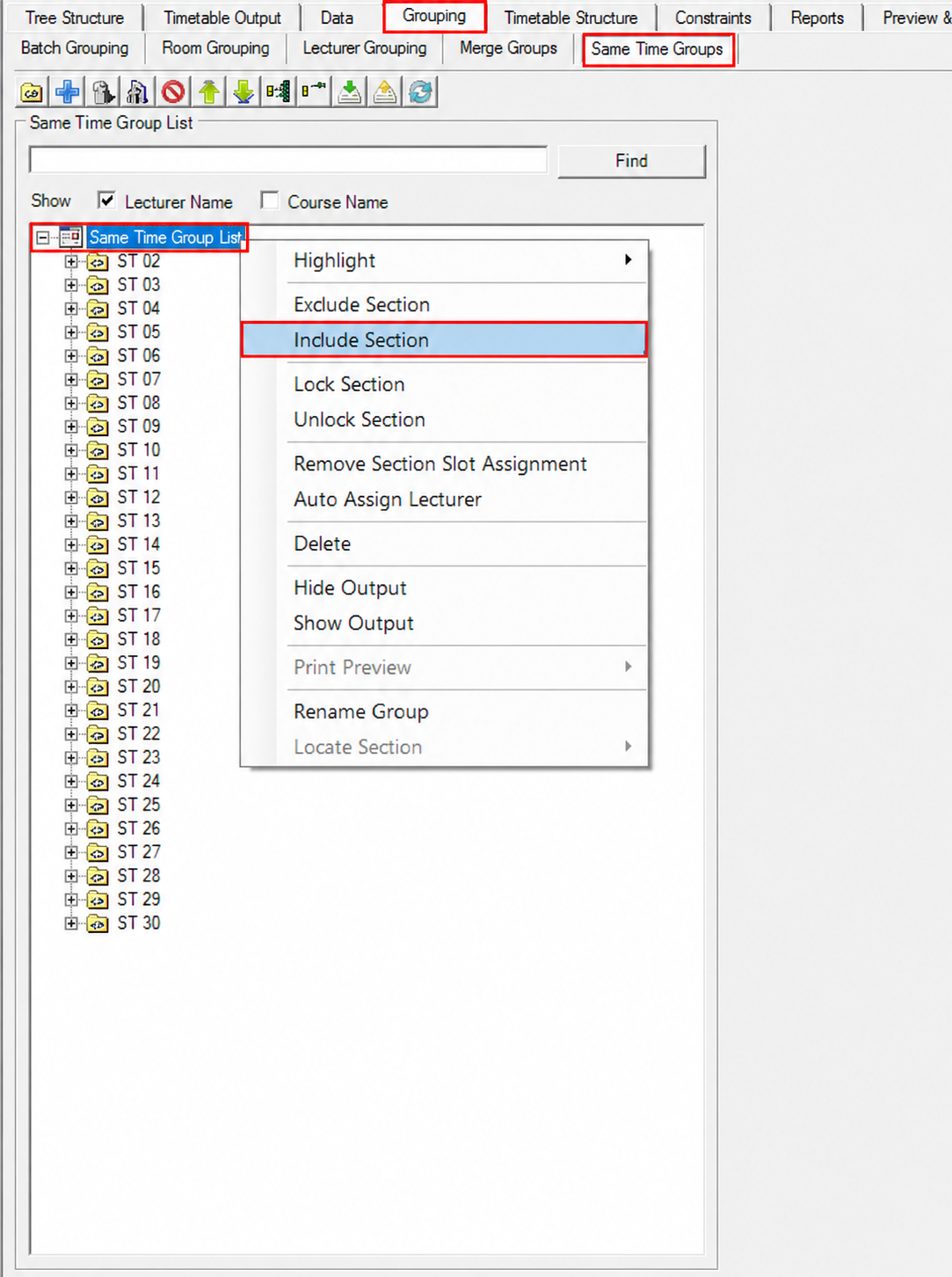Select Hide Output menu entry

click(x=444, y=587)
